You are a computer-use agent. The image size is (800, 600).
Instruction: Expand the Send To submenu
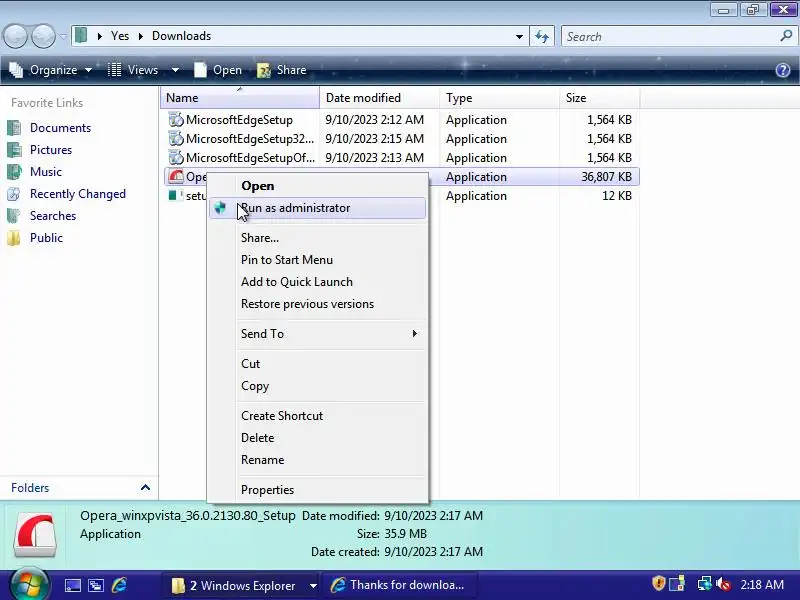317,334
